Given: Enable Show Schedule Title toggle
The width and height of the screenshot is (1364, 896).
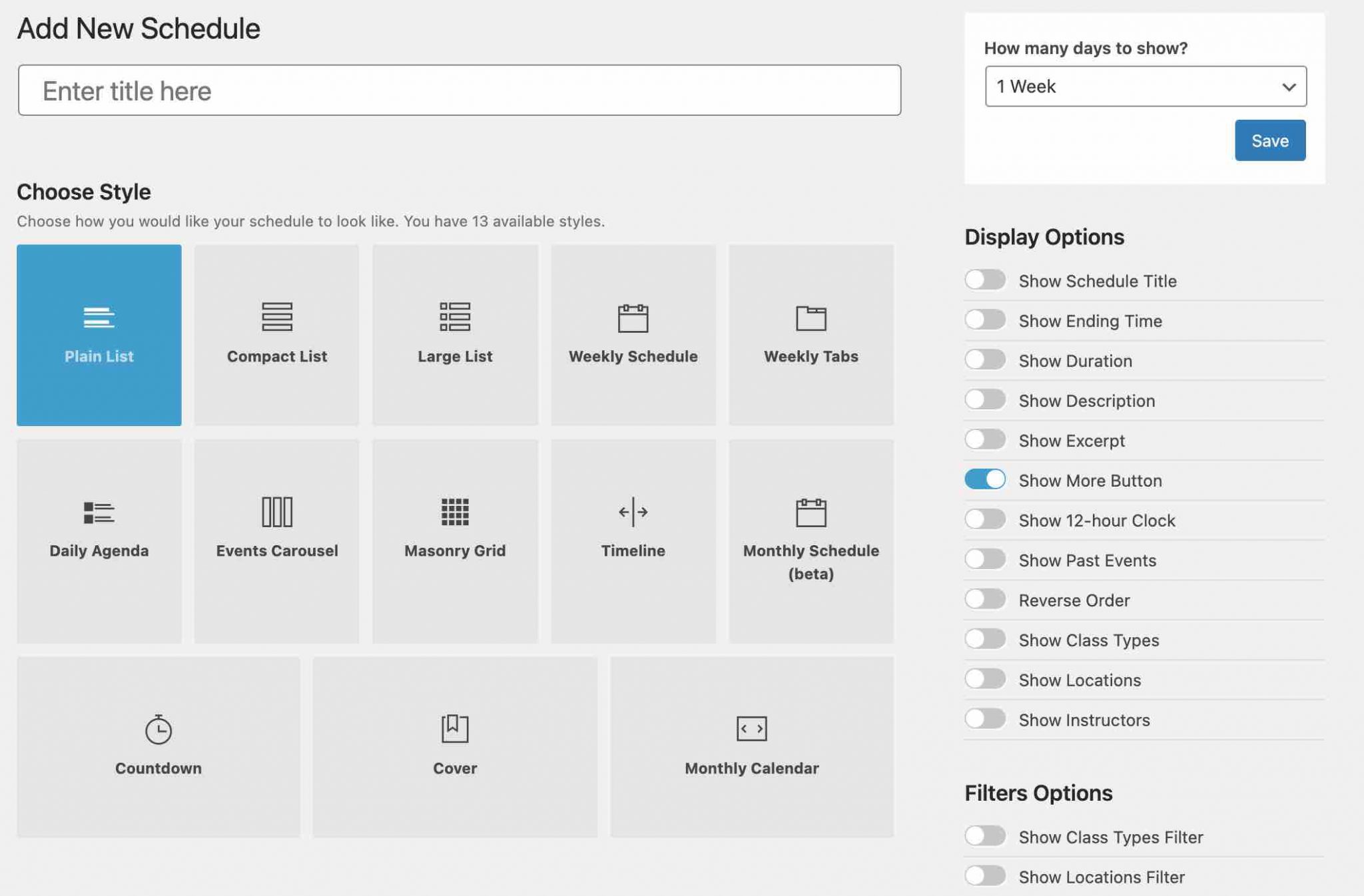Looking at the screenshot, I should click(x=984, y=280).
